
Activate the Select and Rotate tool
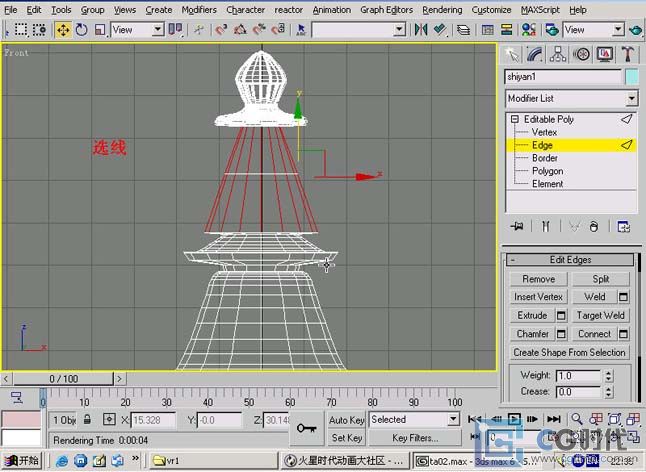pos(81,30)
